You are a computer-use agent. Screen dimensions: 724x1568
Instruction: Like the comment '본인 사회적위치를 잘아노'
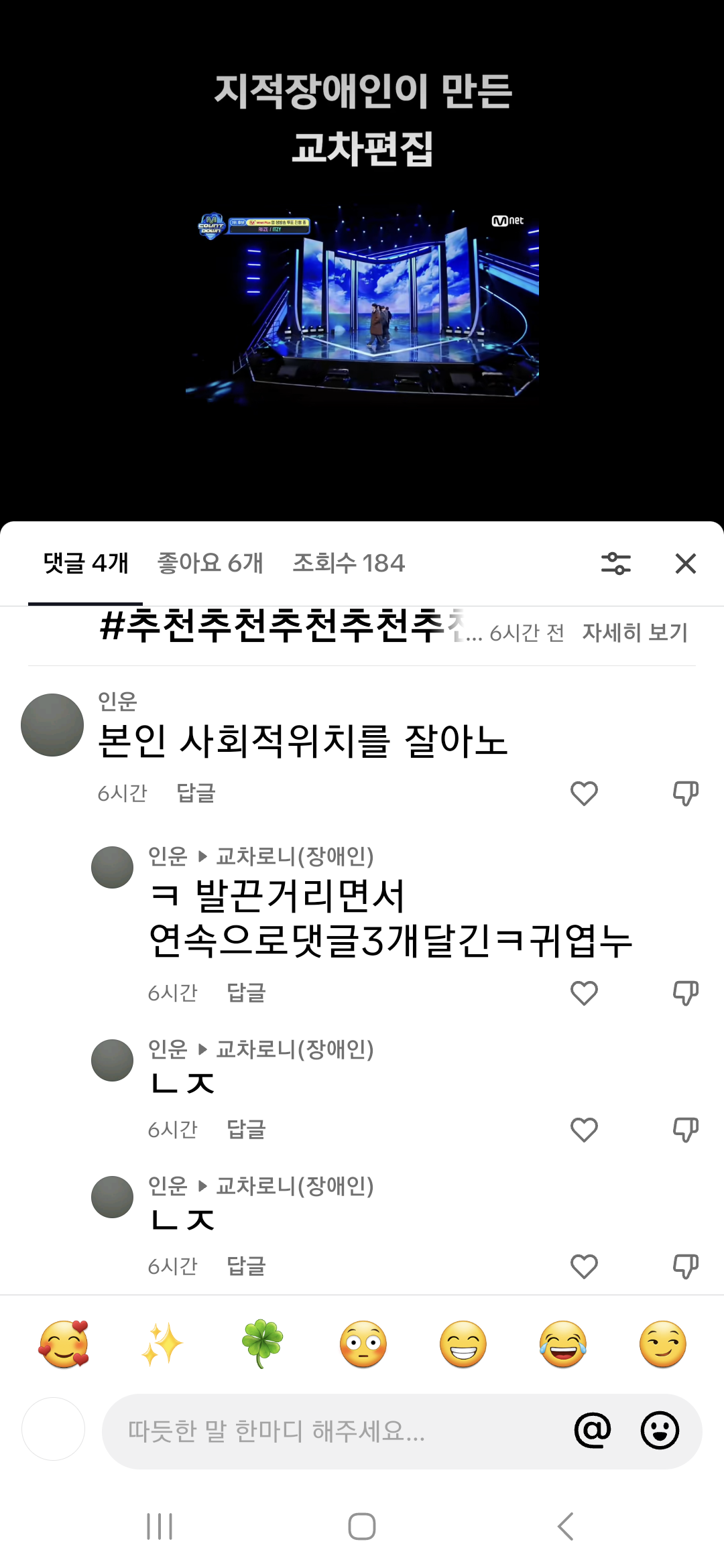click(584, 793)
